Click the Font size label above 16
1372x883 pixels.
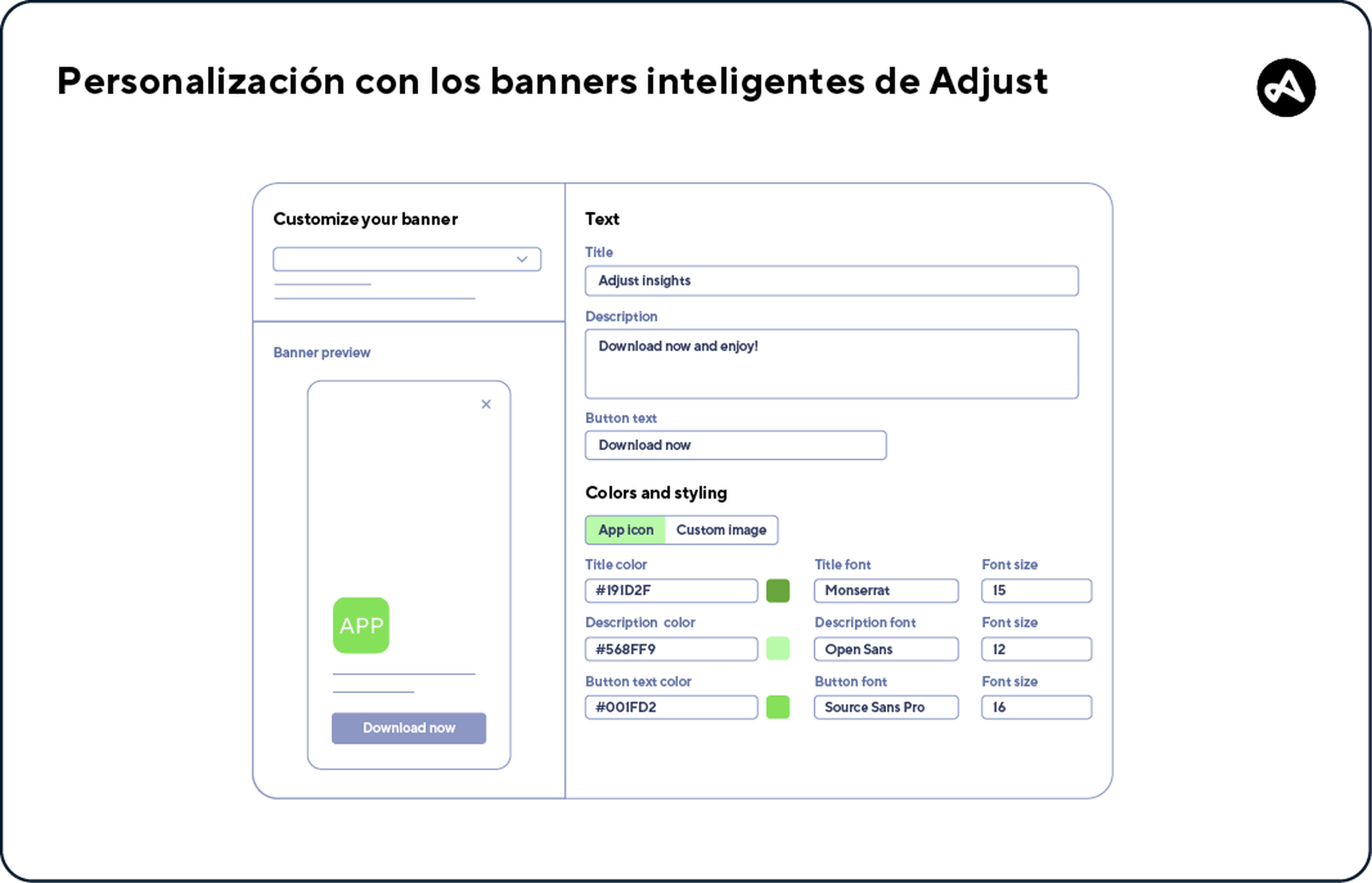[x=1009, y=682]
